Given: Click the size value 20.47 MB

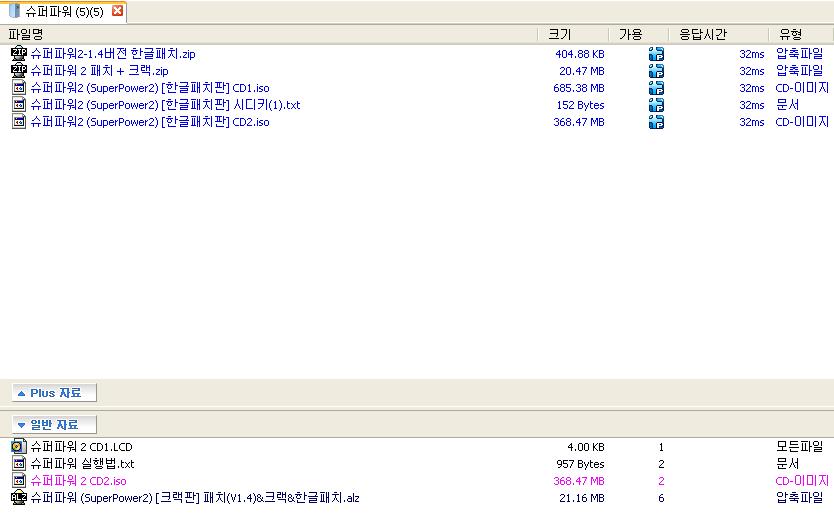Looking at the screenshot, I should click(581, 71).
